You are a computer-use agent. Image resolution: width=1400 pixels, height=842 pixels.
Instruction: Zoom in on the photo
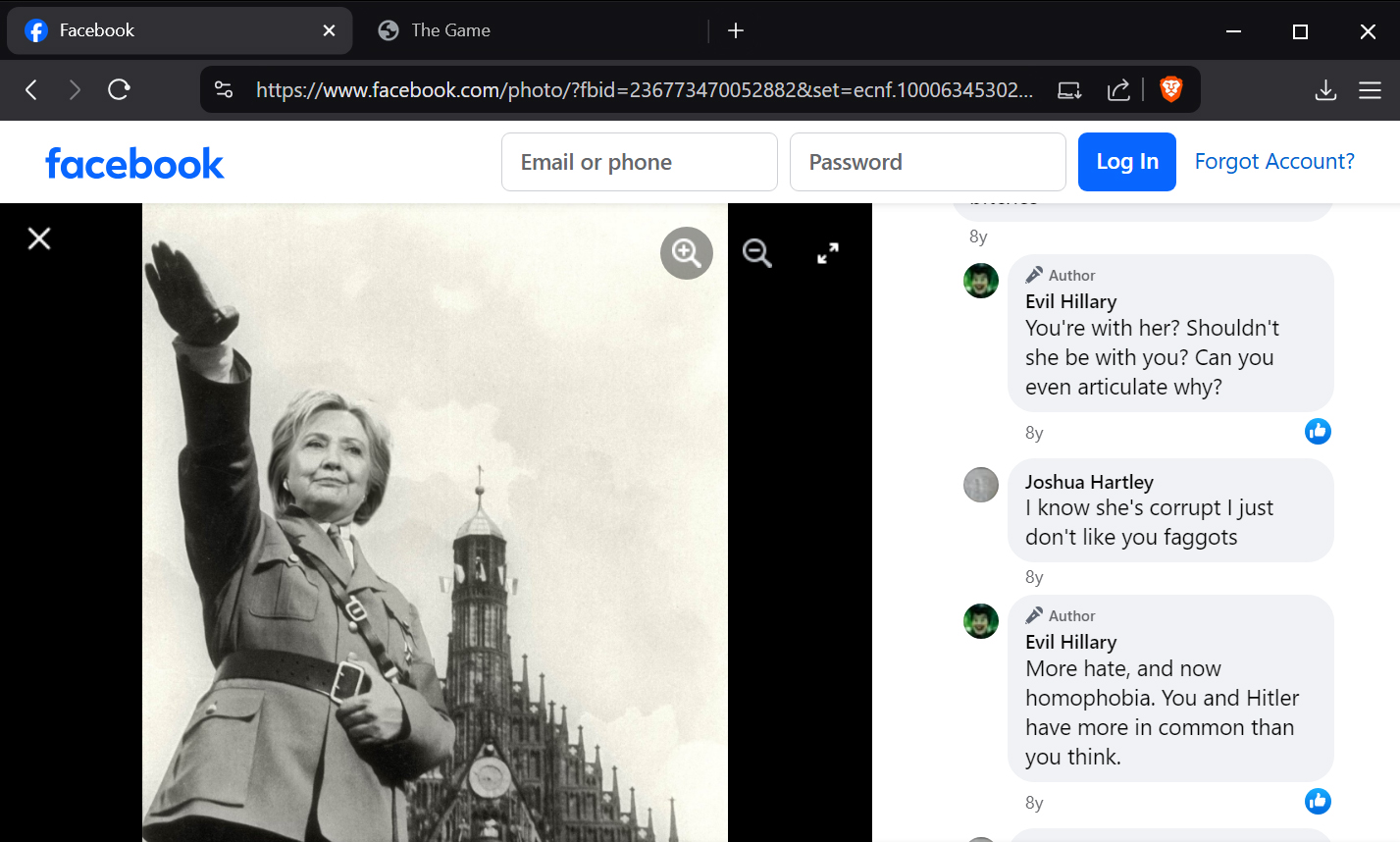(687, 253)
